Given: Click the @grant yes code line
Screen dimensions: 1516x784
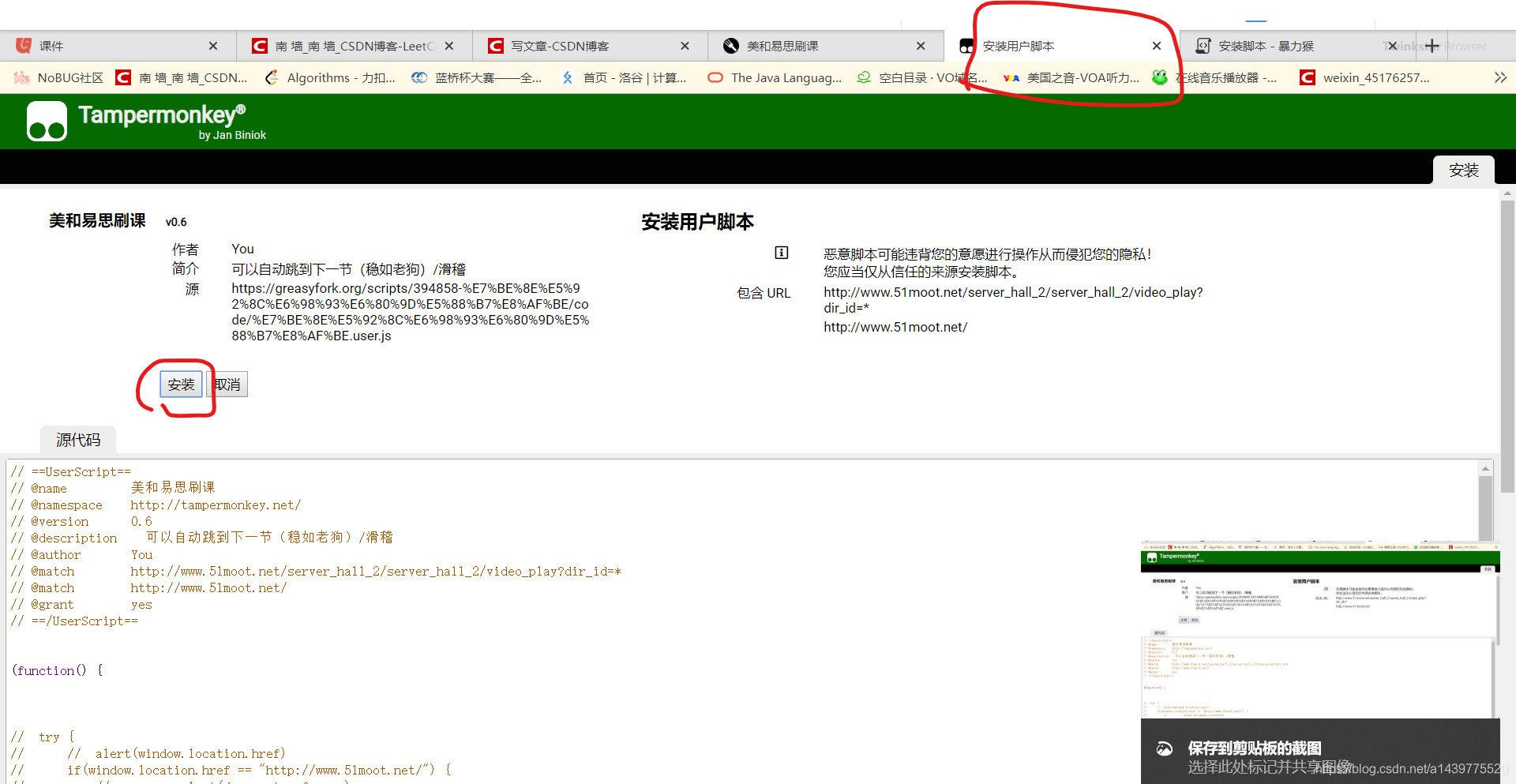Looking at the screenshot, I should (x=81, y=605).
